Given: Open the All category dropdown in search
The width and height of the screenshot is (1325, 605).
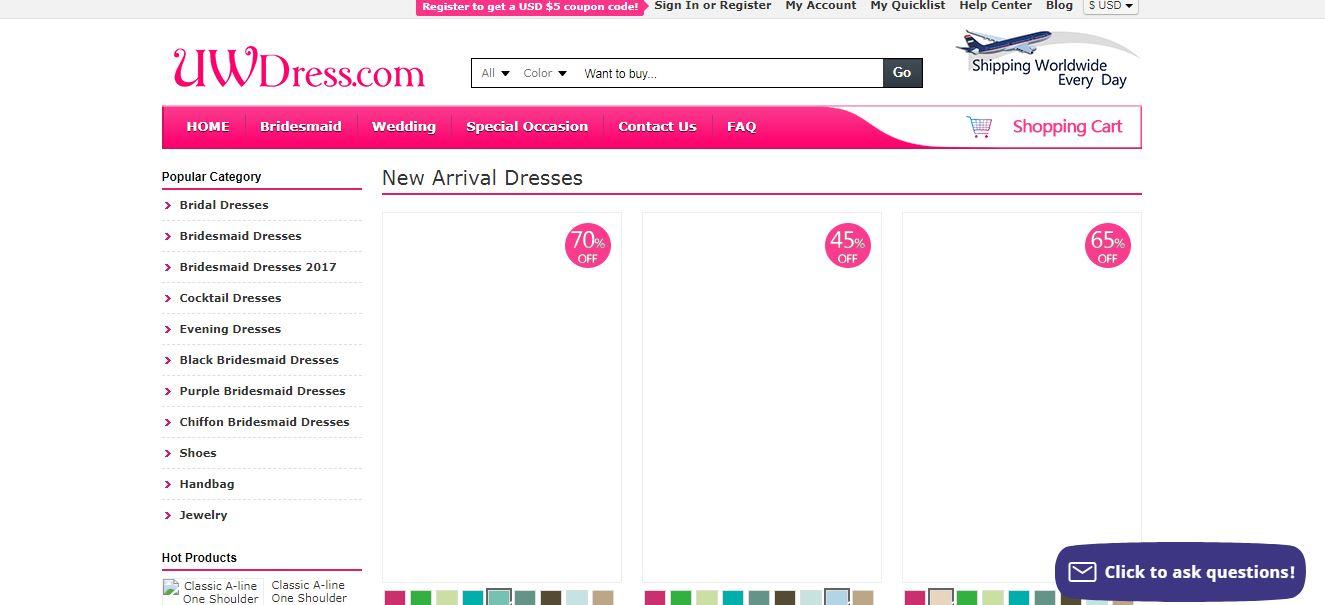Looking at the screenshot, I should click(495, 73).
